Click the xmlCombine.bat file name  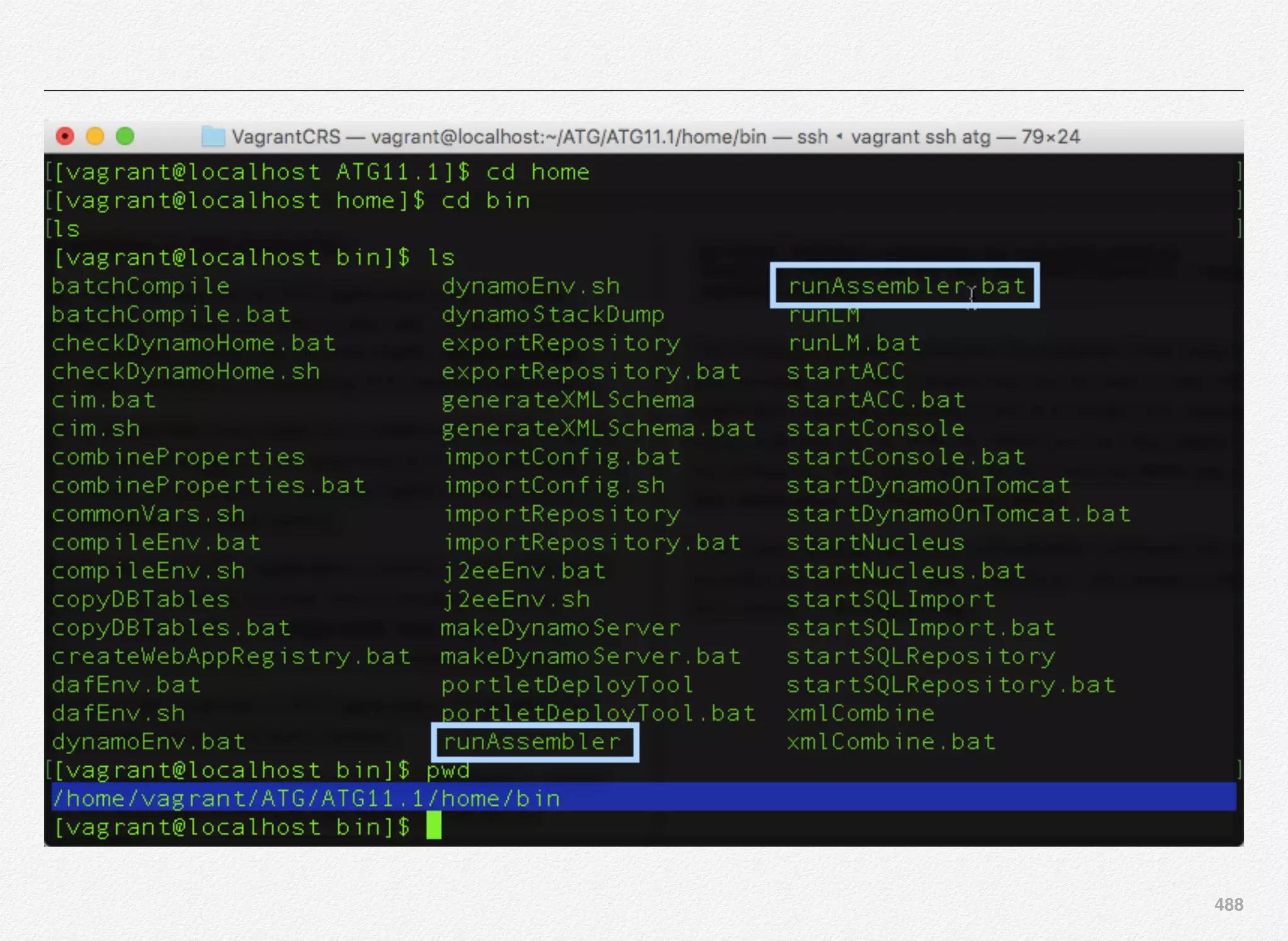[891, 742]
